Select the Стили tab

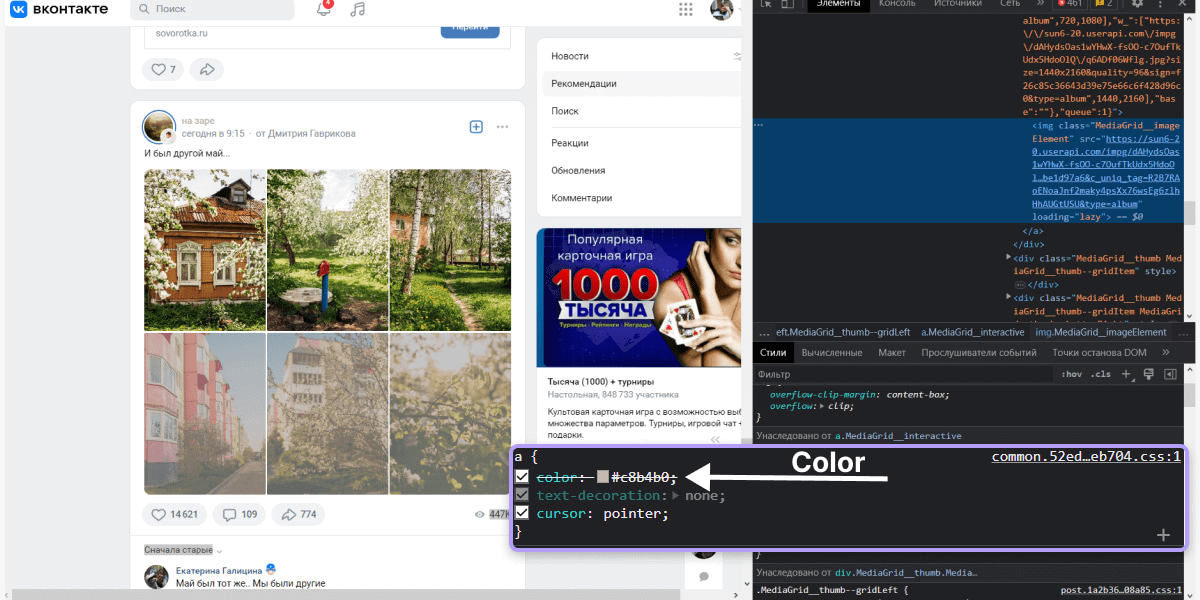tap(773, 352)
